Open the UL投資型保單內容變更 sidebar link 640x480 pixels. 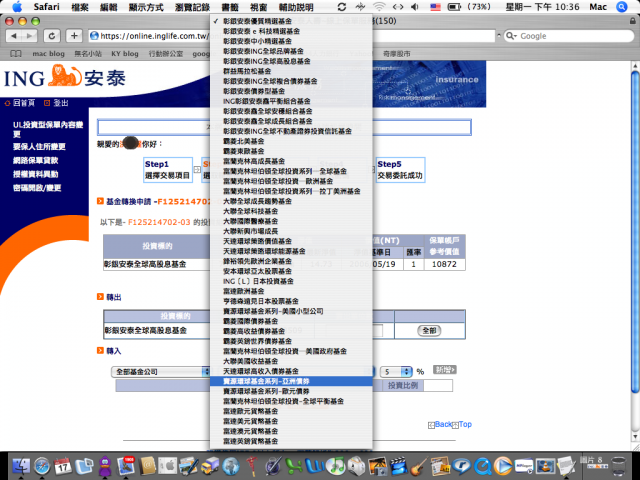48,129
